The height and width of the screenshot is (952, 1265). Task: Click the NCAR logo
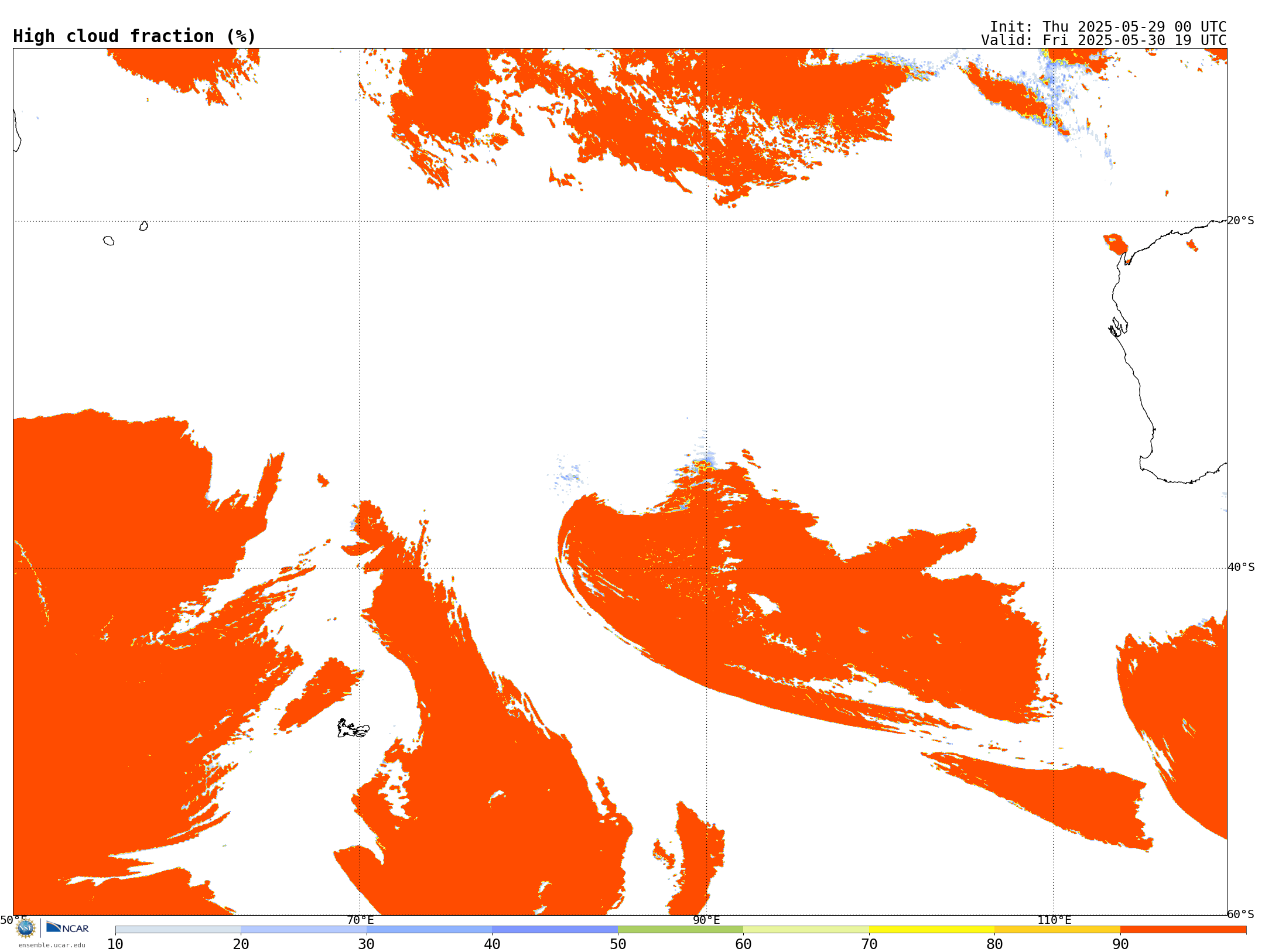[x=67, y=927]
